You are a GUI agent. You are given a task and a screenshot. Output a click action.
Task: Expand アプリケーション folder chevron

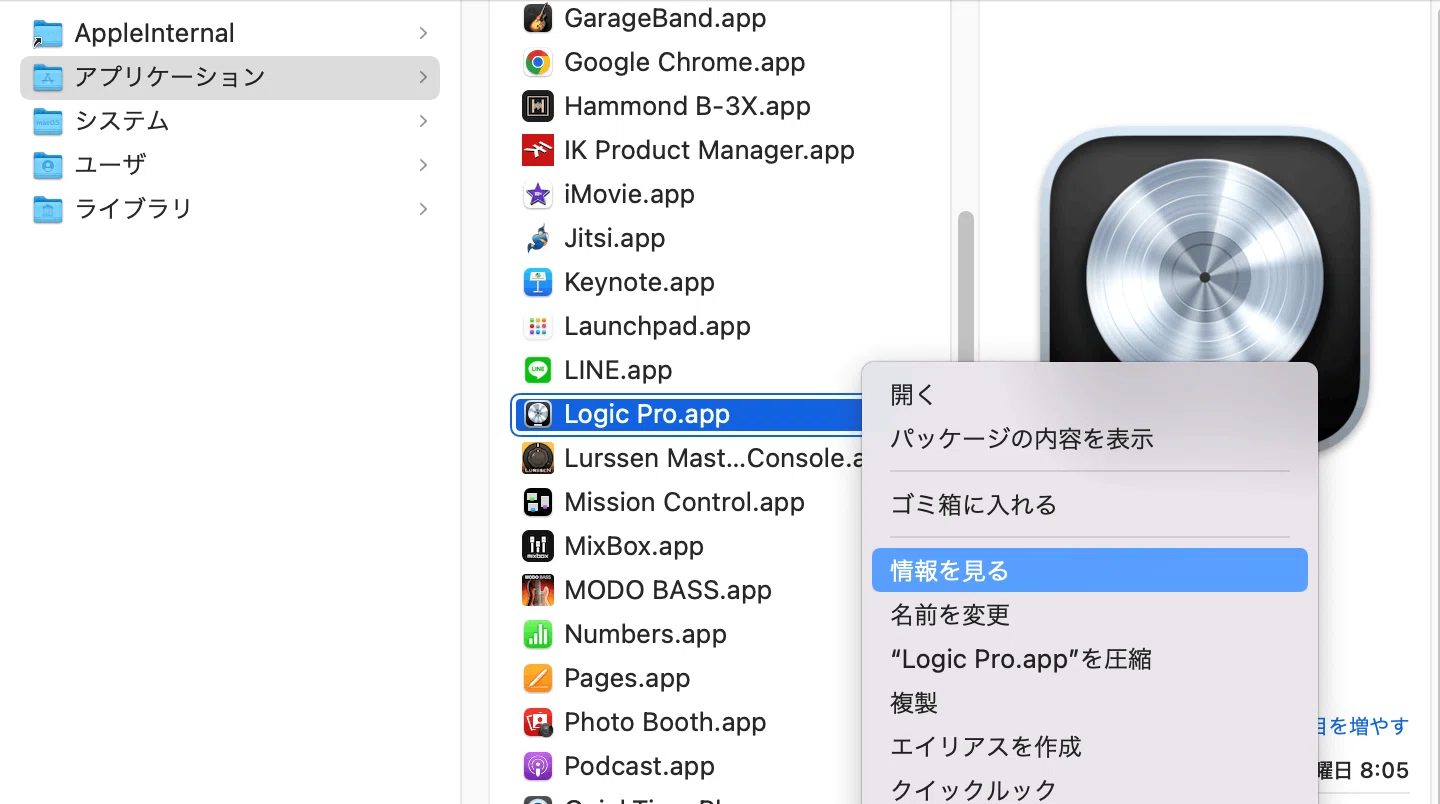click(x=423, y=77)
